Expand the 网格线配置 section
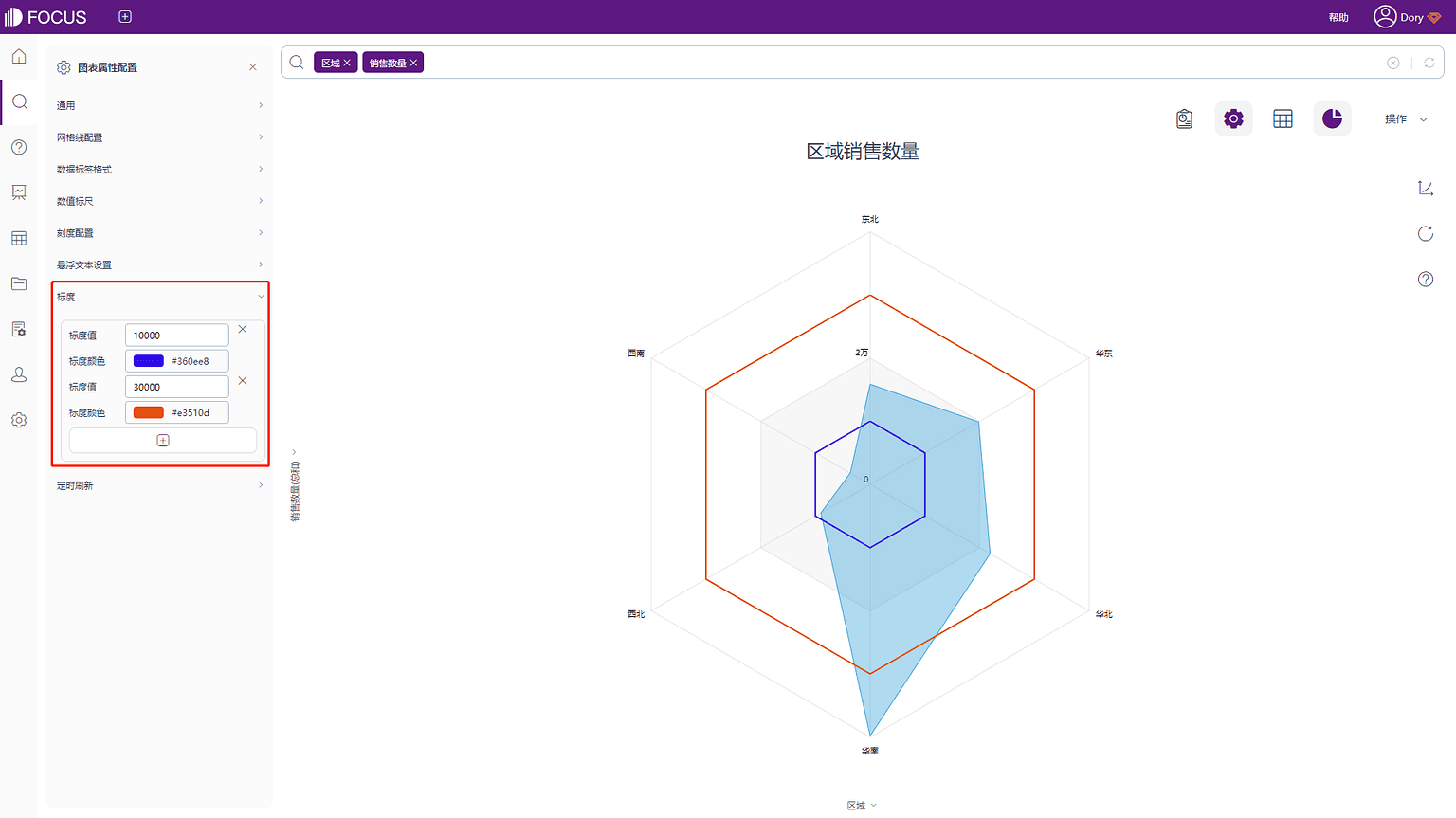The image size is (1456, 818). pyautogui.click(x=159, y=137)
